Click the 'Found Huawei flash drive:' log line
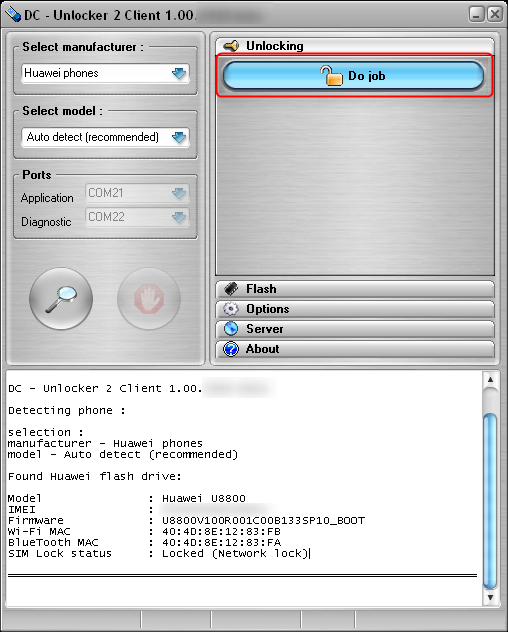Viewport: 508px width, 632px height. [x=95, y=476]
